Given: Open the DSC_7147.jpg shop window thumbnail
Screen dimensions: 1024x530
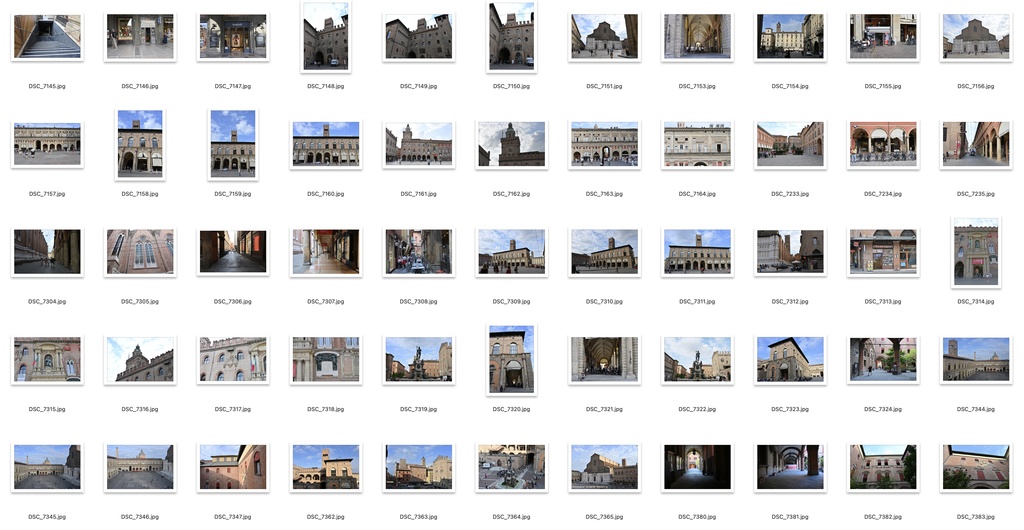Looking at the screenshot, I should (233, 37).
